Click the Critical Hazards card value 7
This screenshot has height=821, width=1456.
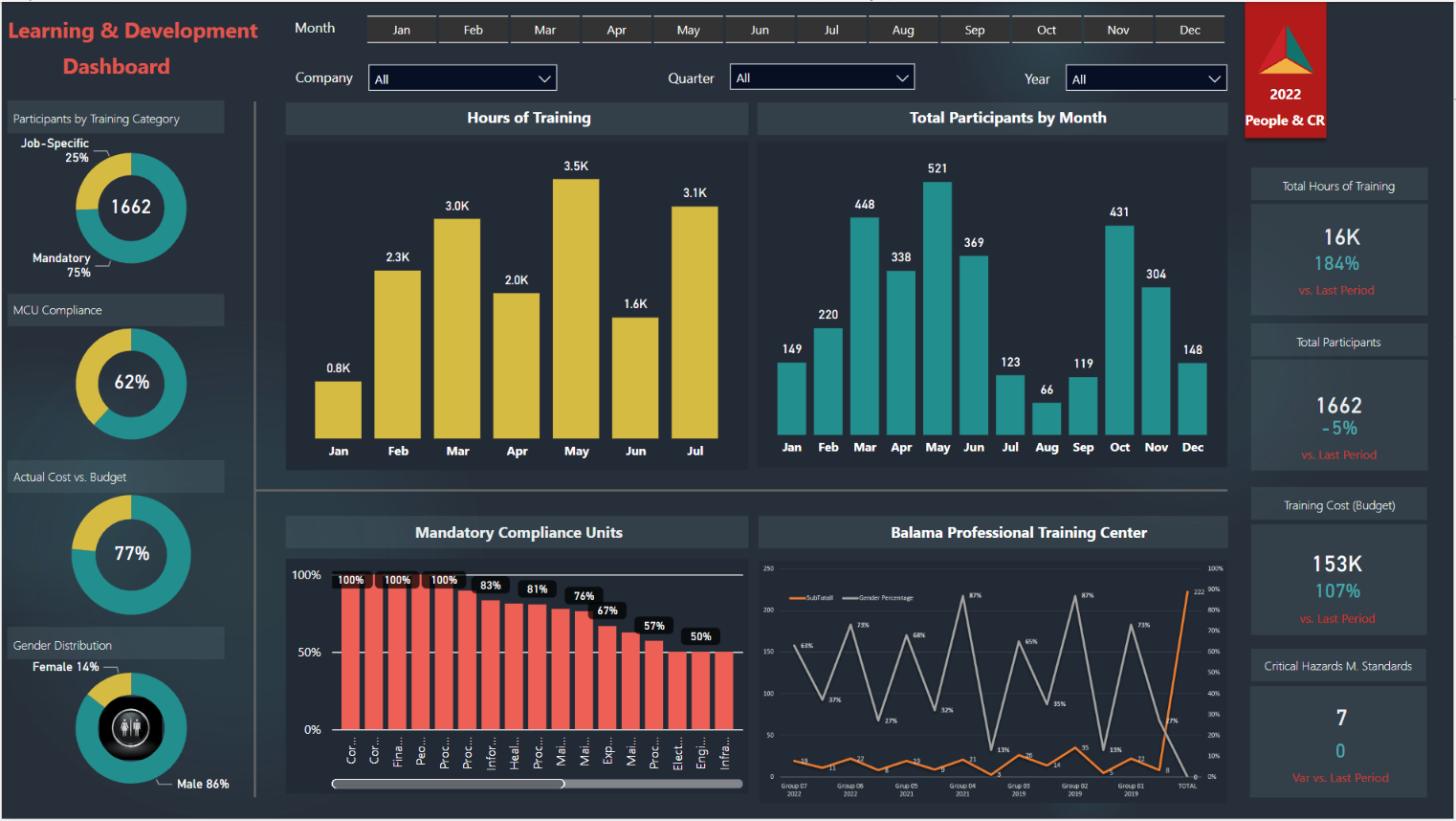point(1340,718)
